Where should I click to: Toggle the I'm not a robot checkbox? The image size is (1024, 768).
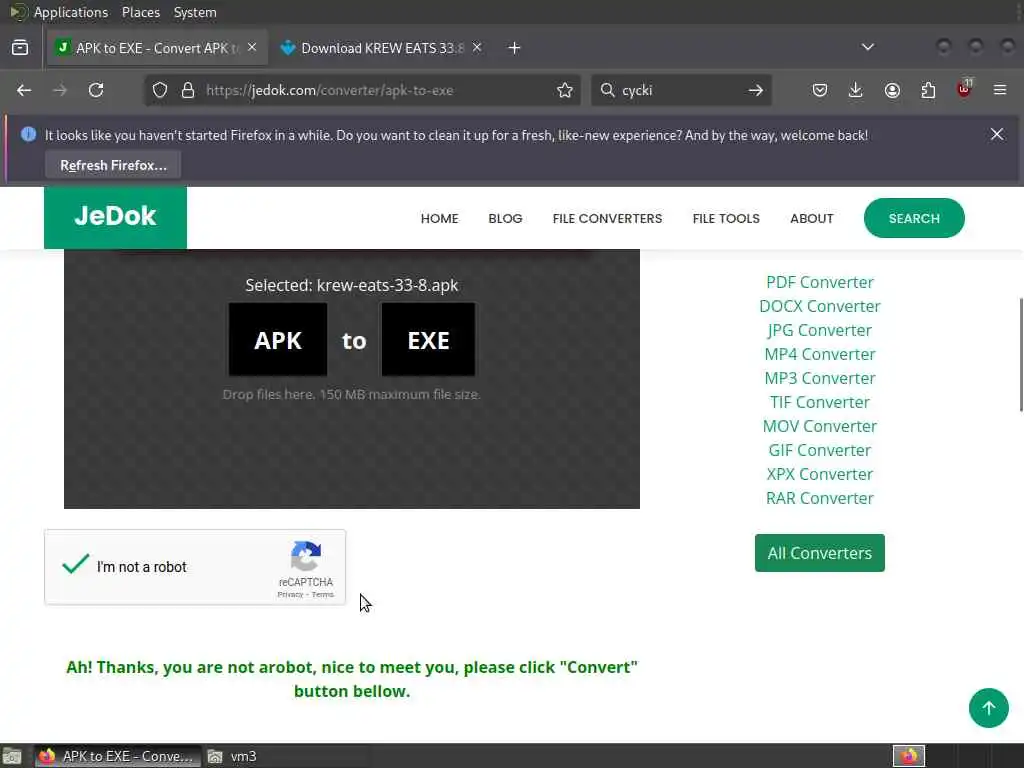[x=76, y=564]
